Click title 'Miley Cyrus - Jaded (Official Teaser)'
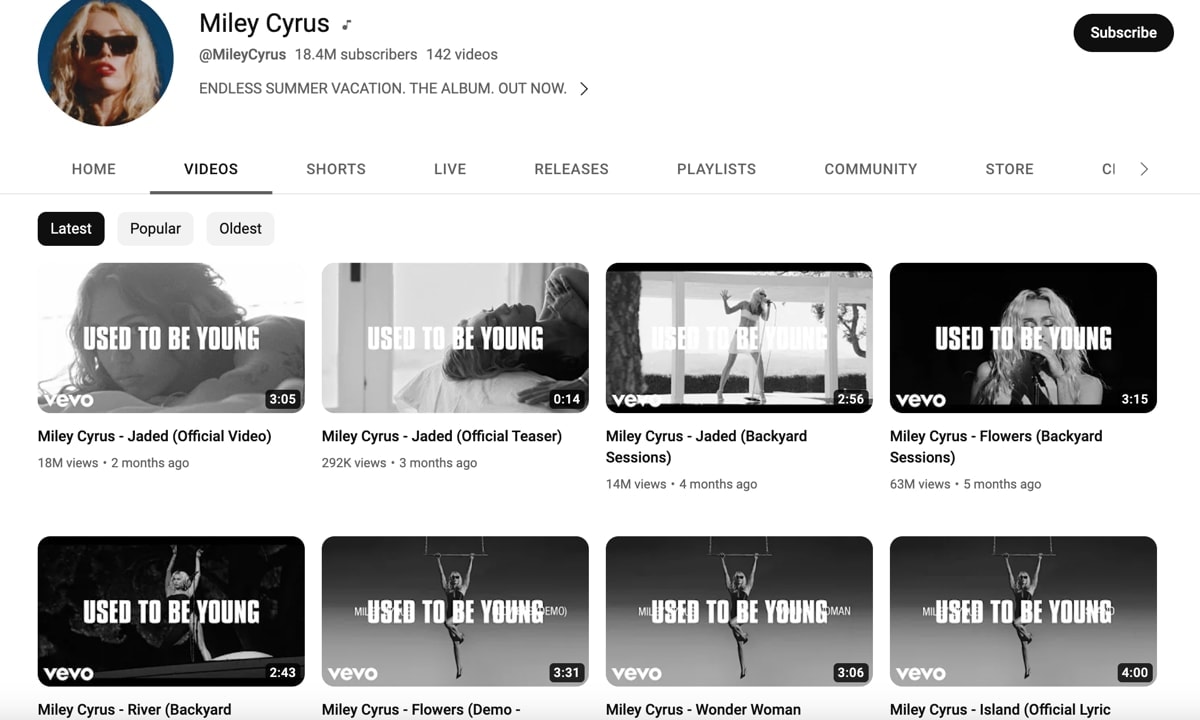Viewport: 1200px width, 720px height. click(x=442, y=436)
